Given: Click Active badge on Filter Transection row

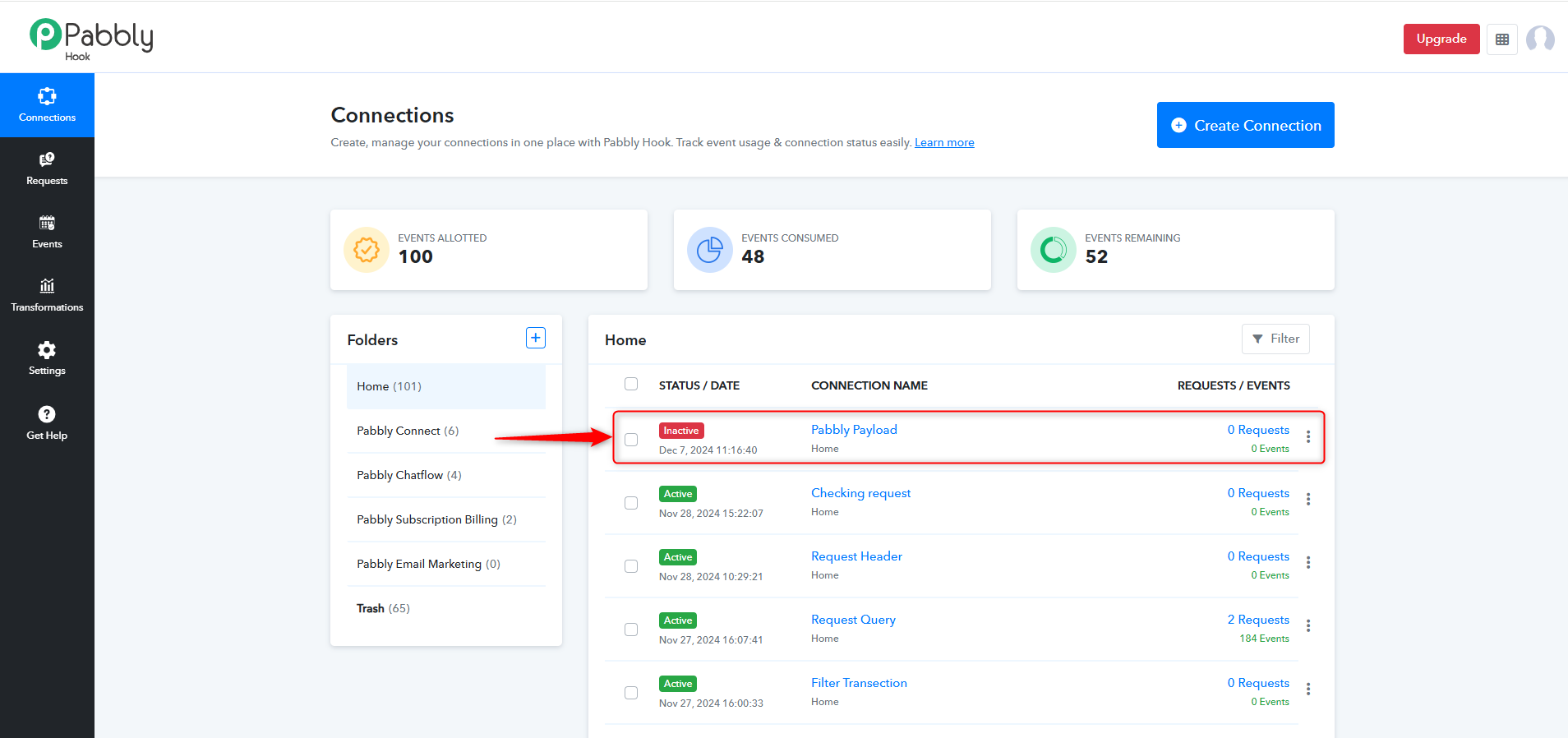Looking at the screenshot, I should tap(678, 684).
